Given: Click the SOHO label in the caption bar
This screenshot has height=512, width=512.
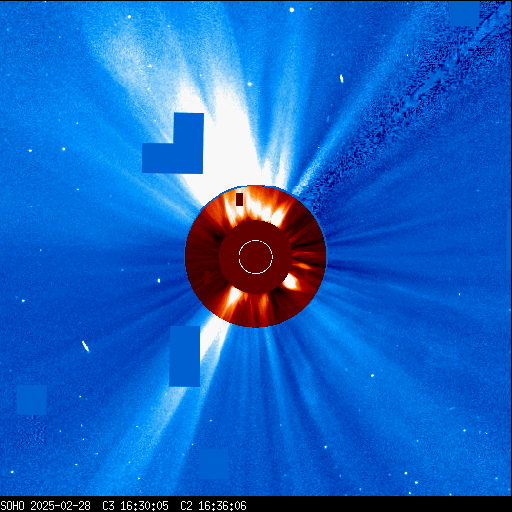Looking at the screenshot, I should point(13,506).
